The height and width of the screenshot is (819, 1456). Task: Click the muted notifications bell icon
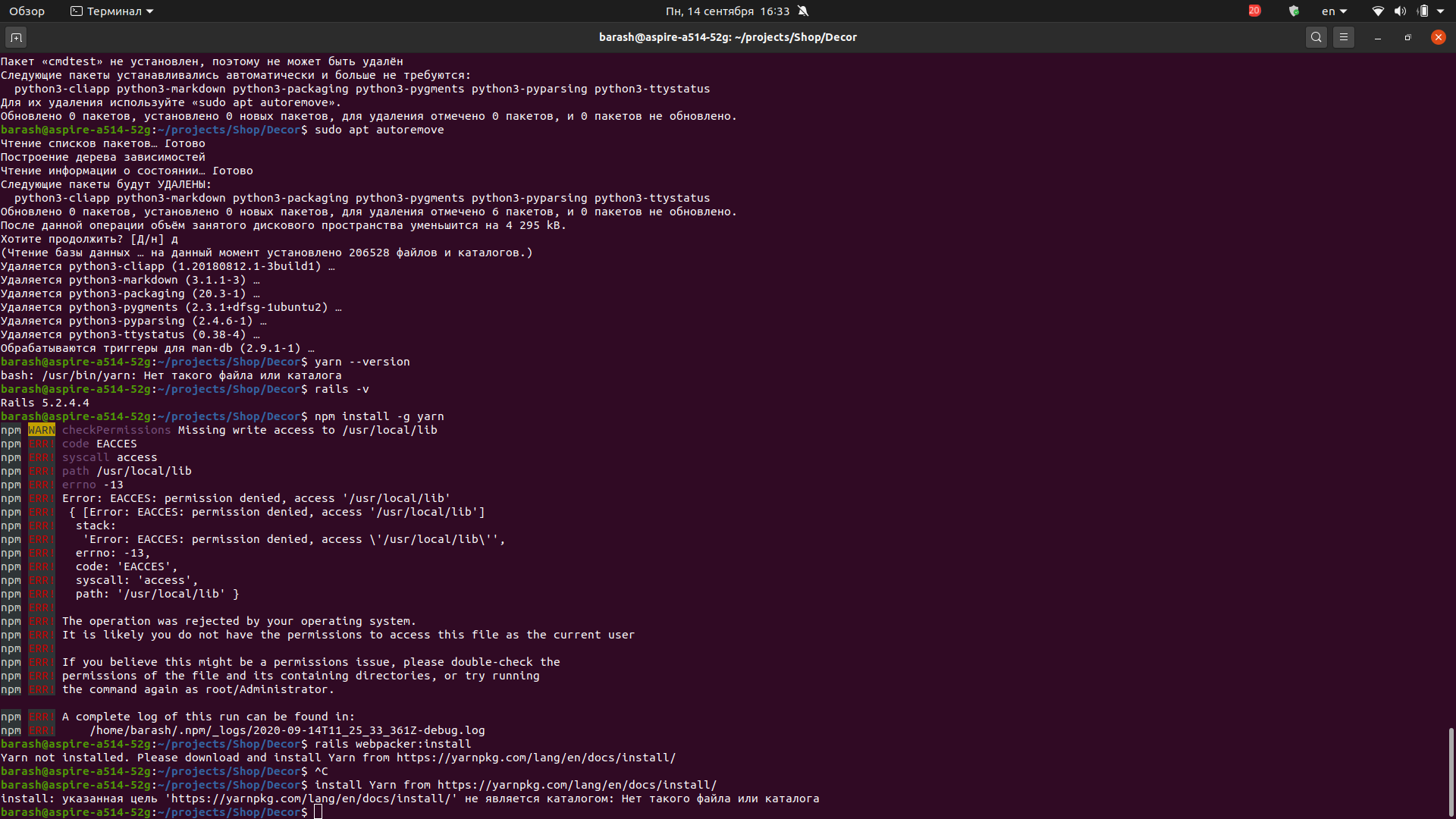[x=803, y=11]
